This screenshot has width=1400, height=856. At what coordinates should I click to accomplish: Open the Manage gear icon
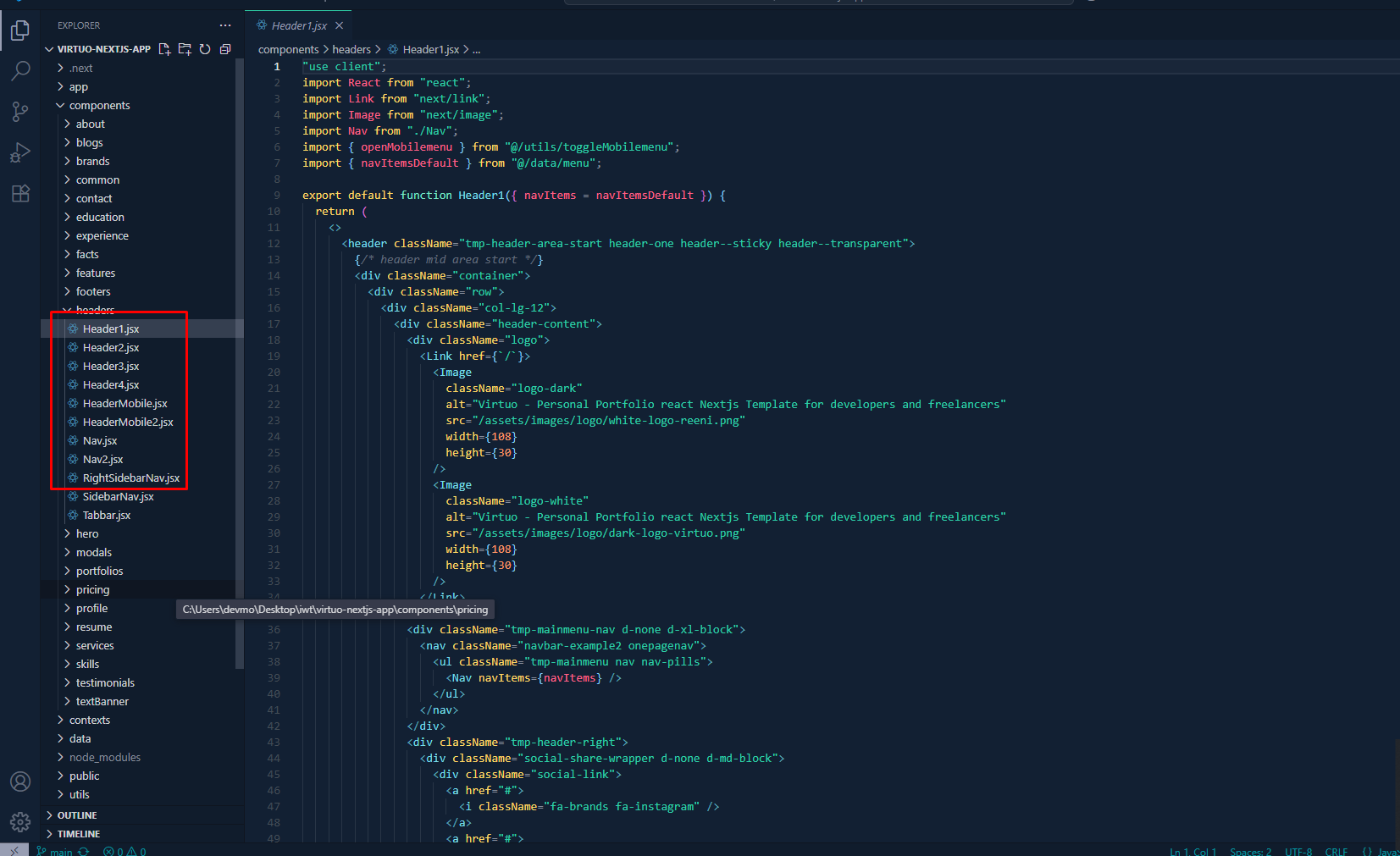pyautogui.click(x=20, y=821)
